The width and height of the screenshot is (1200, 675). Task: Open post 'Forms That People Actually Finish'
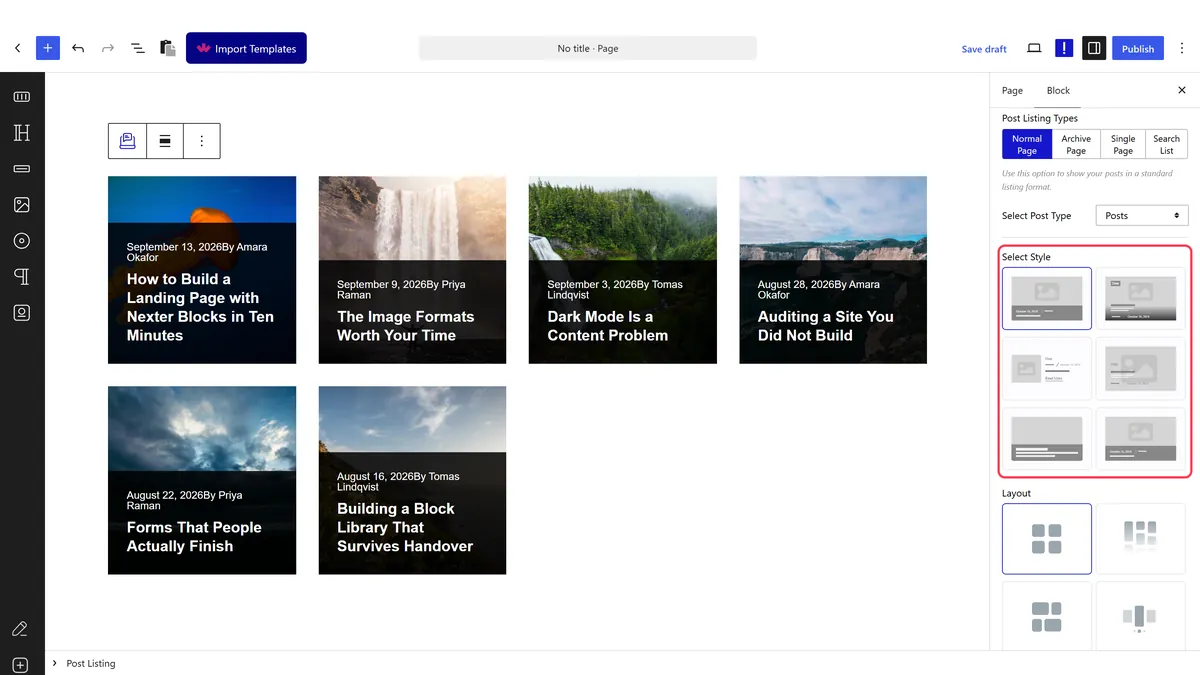click(x=194, y=537)
